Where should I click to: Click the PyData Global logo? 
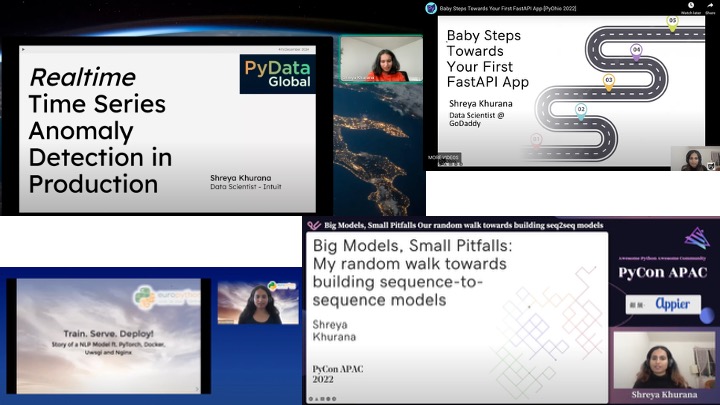click(x=278, y=75)
